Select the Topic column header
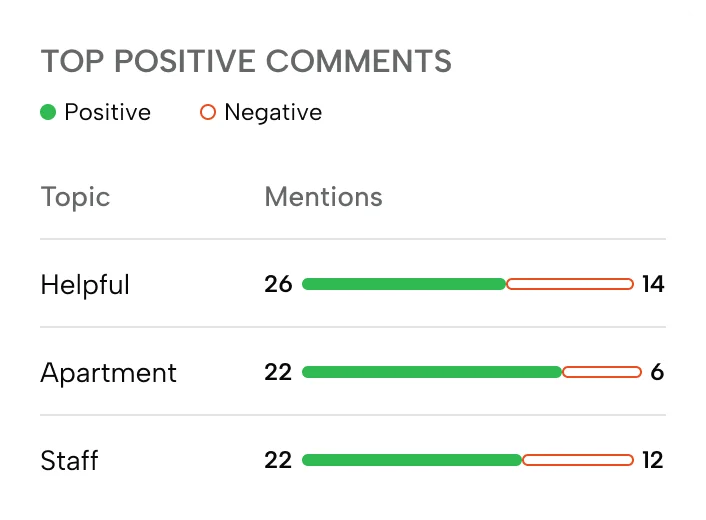This screenshot has height=520, width=706. (75, 197)
